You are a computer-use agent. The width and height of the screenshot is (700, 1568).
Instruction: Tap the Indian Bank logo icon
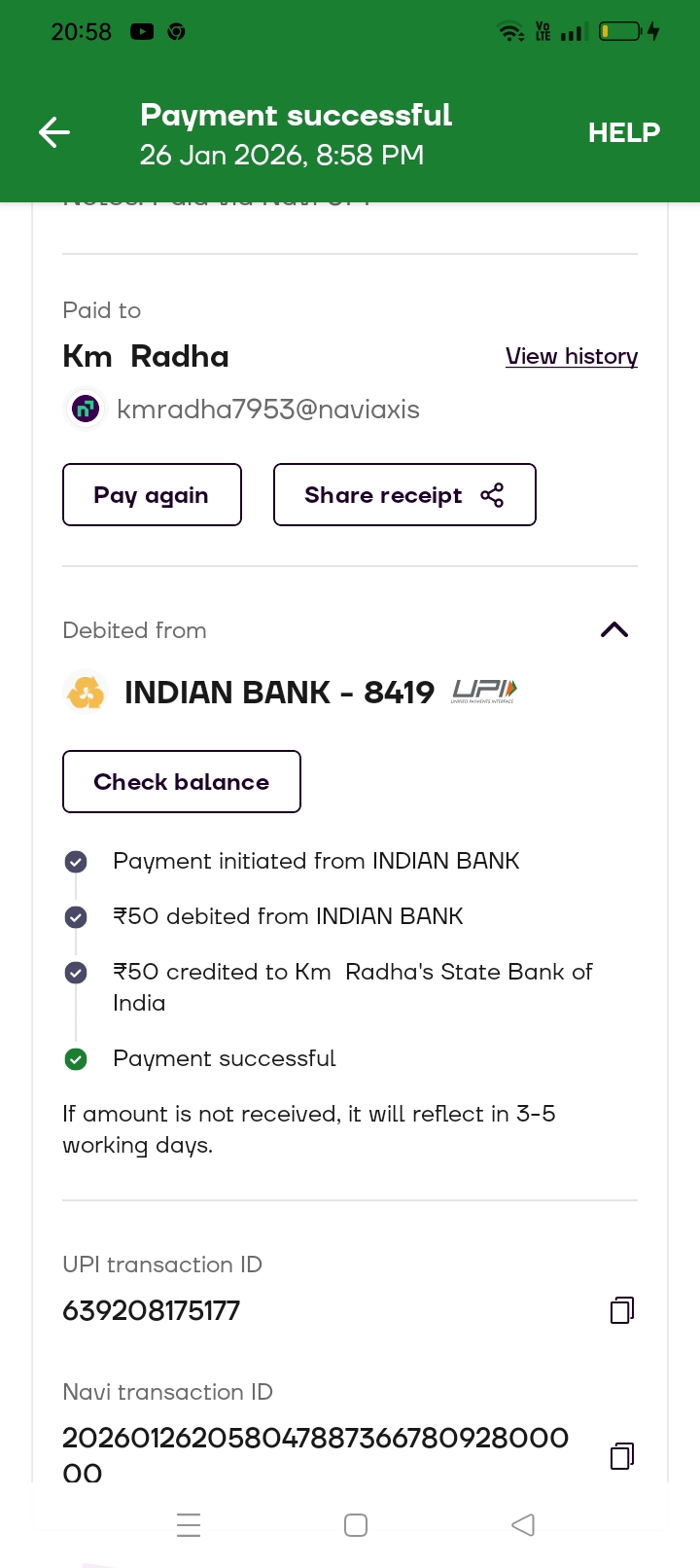(x=86, y=693)
